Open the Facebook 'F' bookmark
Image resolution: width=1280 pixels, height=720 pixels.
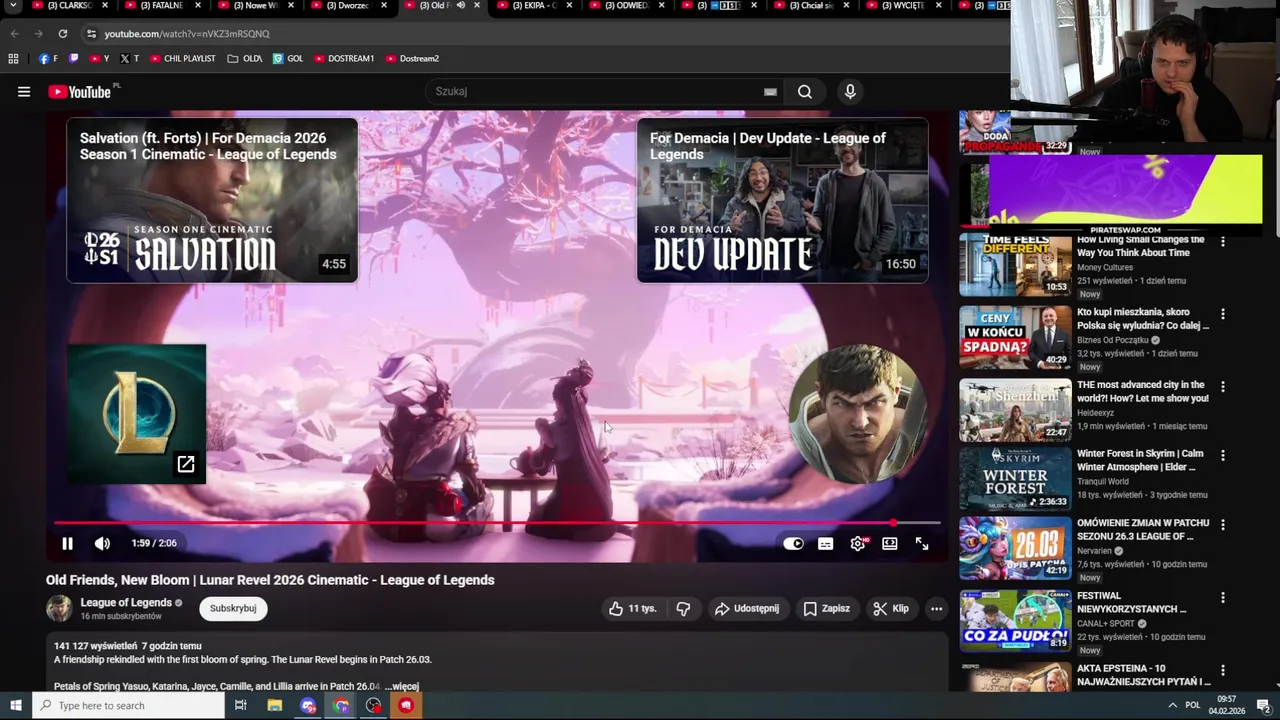[x=48, y=58]
